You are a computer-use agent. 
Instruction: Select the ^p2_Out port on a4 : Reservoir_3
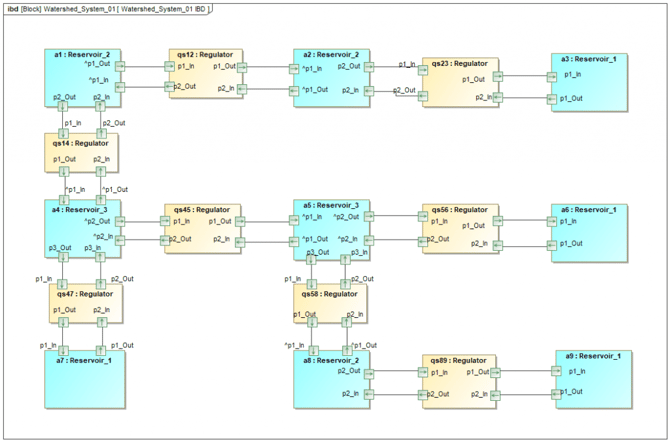click(x=120, y=221)
